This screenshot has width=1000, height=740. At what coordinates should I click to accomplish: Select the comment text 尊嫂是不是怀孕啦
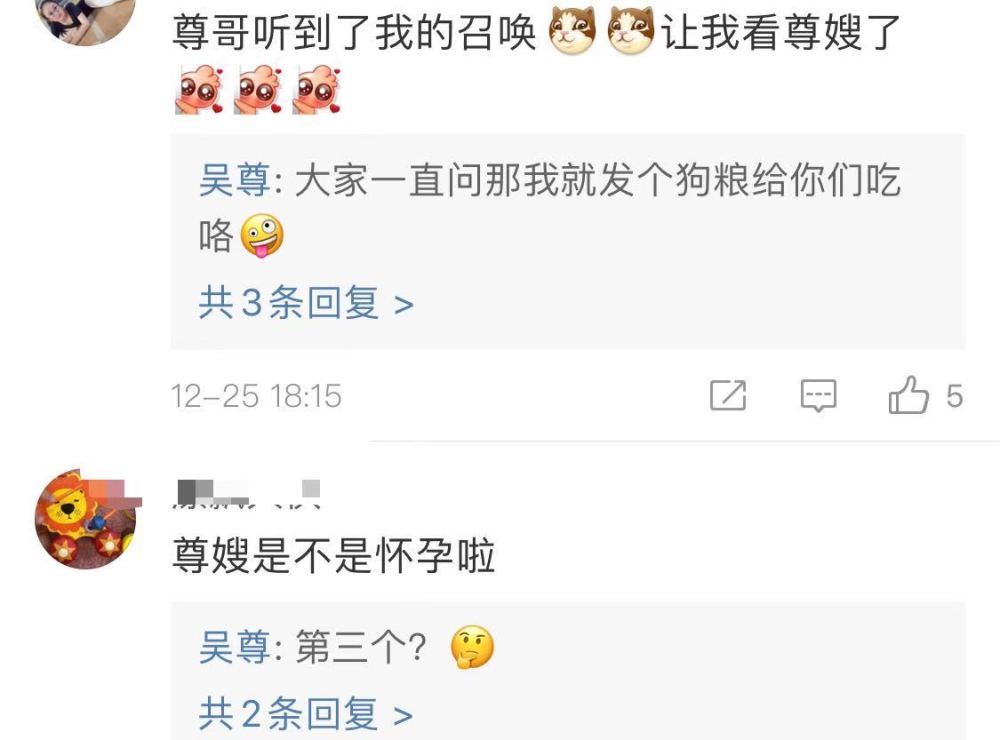334,555
